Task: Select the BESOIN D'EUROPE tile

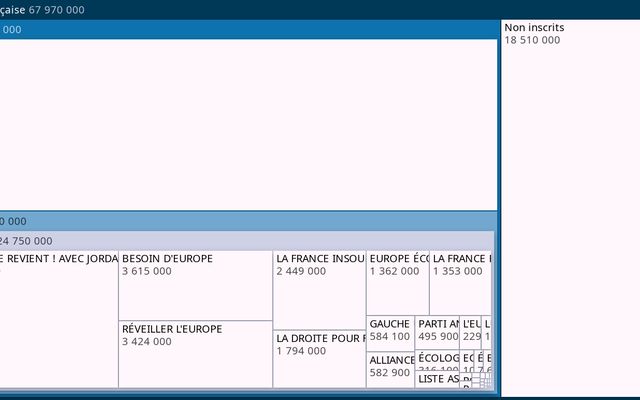Action: (195, 285)
